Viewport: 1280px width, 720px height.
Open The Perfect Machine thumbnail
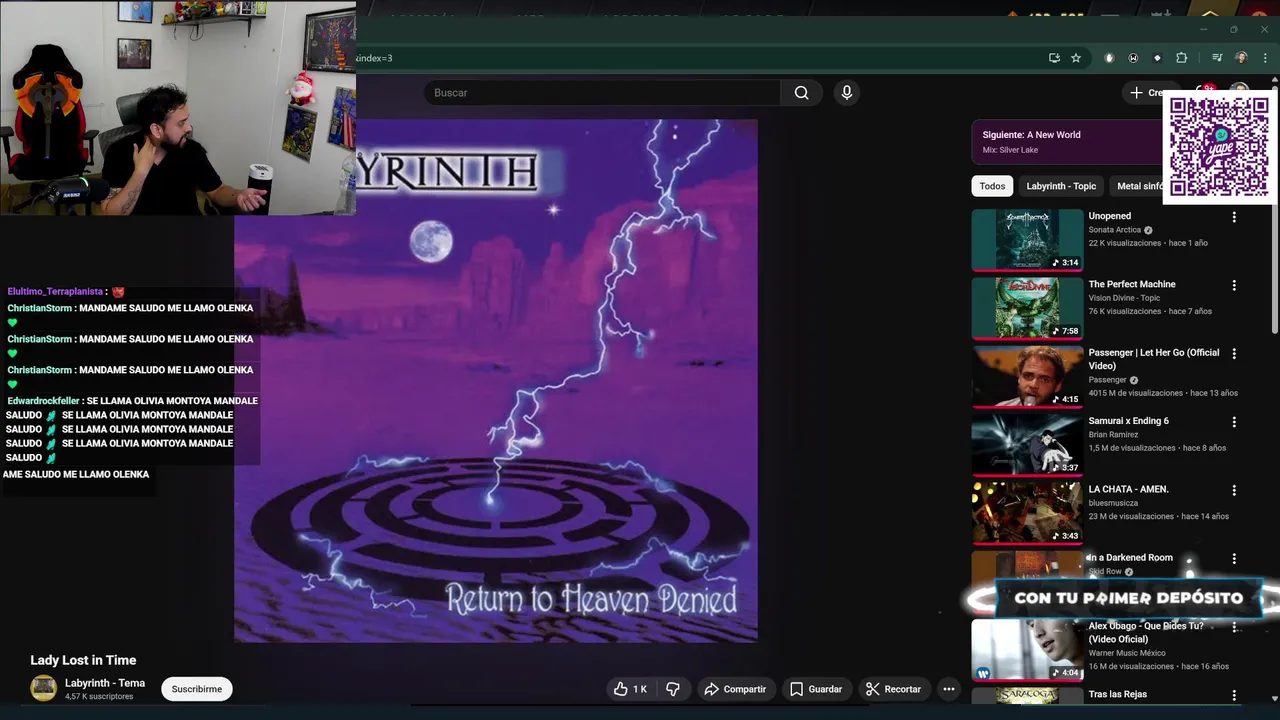(x=1027, y=308)
